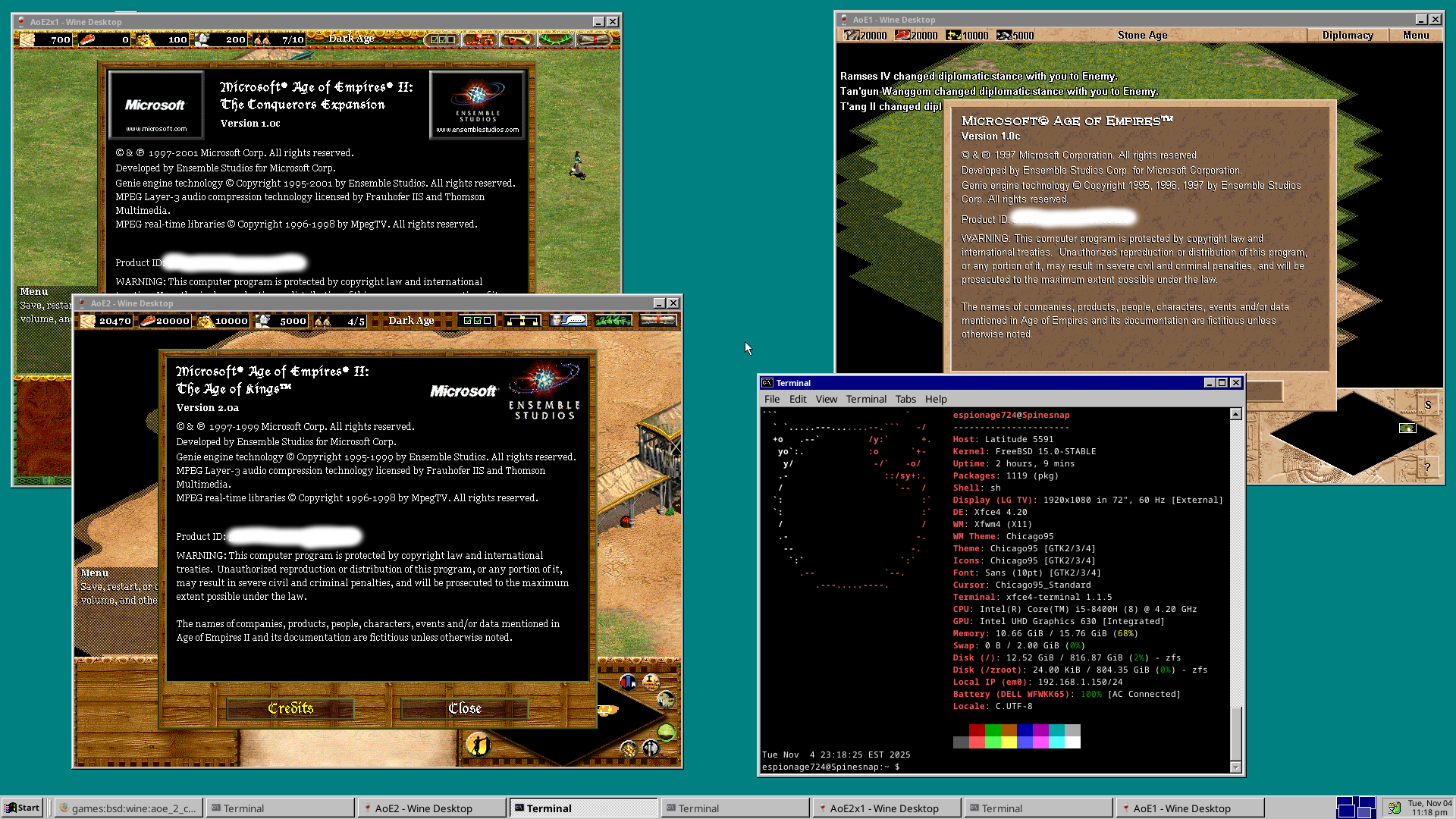Open the View menu in Terminal

[827, 399]
